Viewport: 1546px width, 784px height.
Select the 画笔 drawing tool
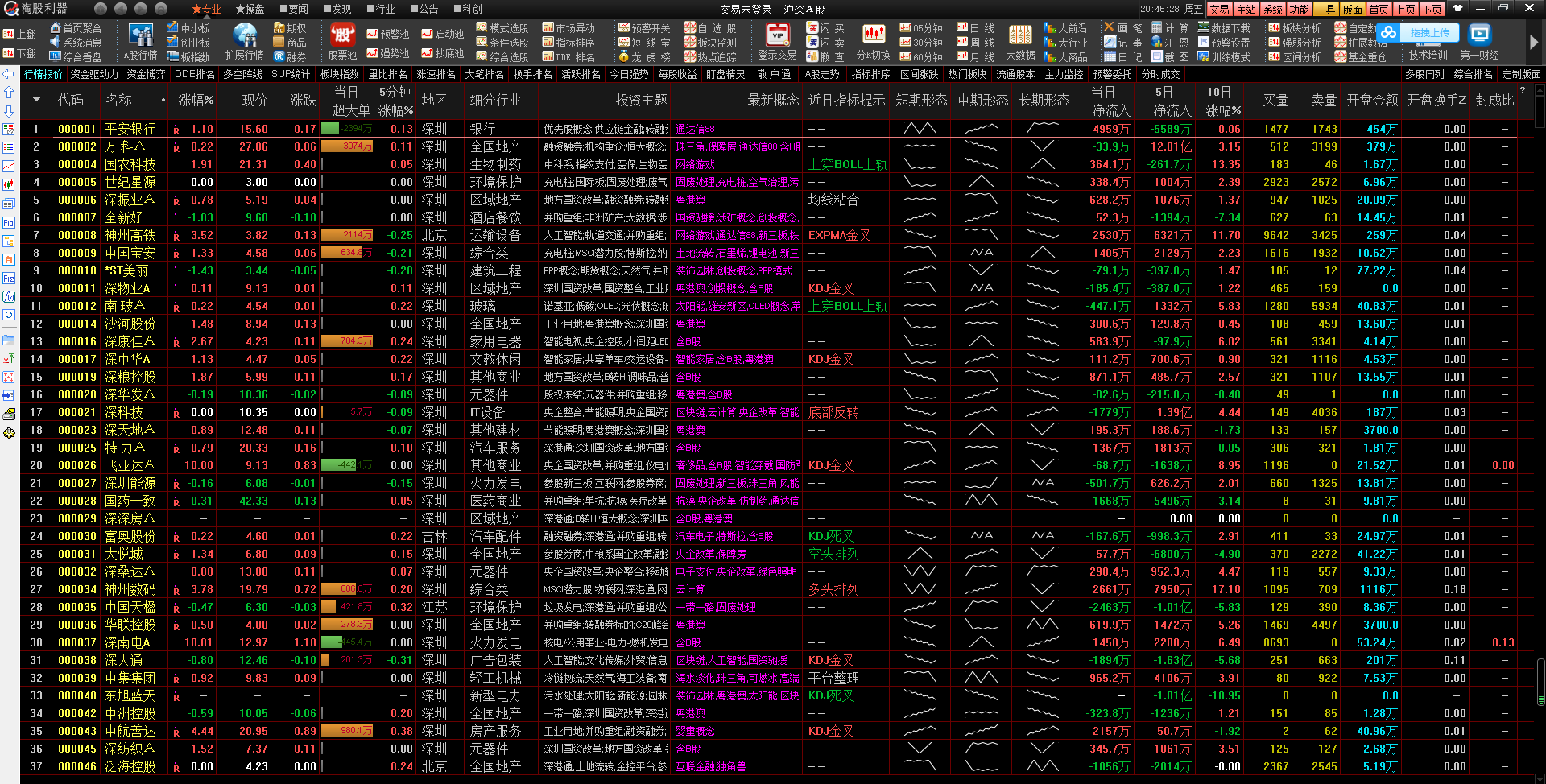tap(1123, 28)
